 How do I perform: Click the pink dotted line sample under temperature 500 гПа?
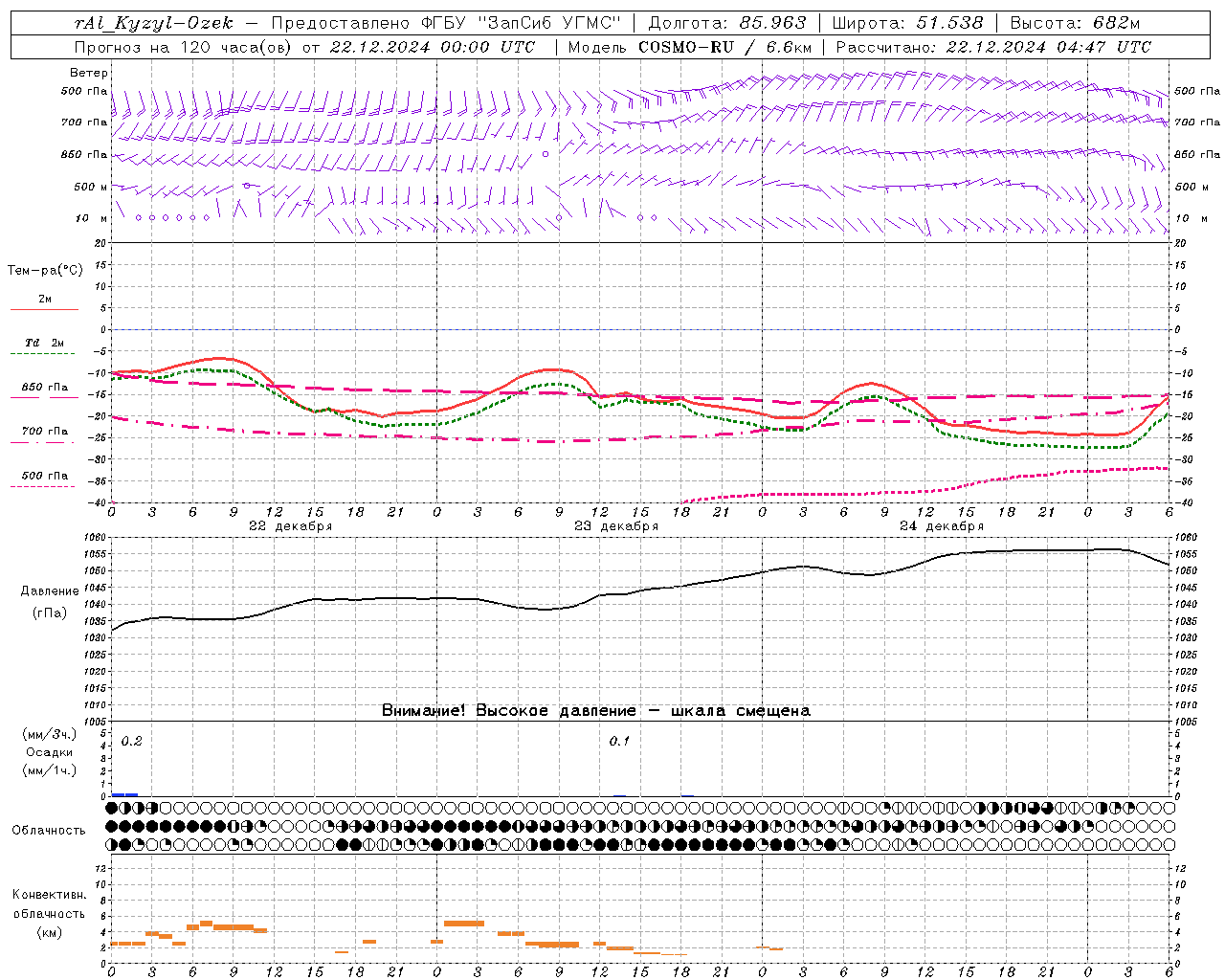[43, 487]
